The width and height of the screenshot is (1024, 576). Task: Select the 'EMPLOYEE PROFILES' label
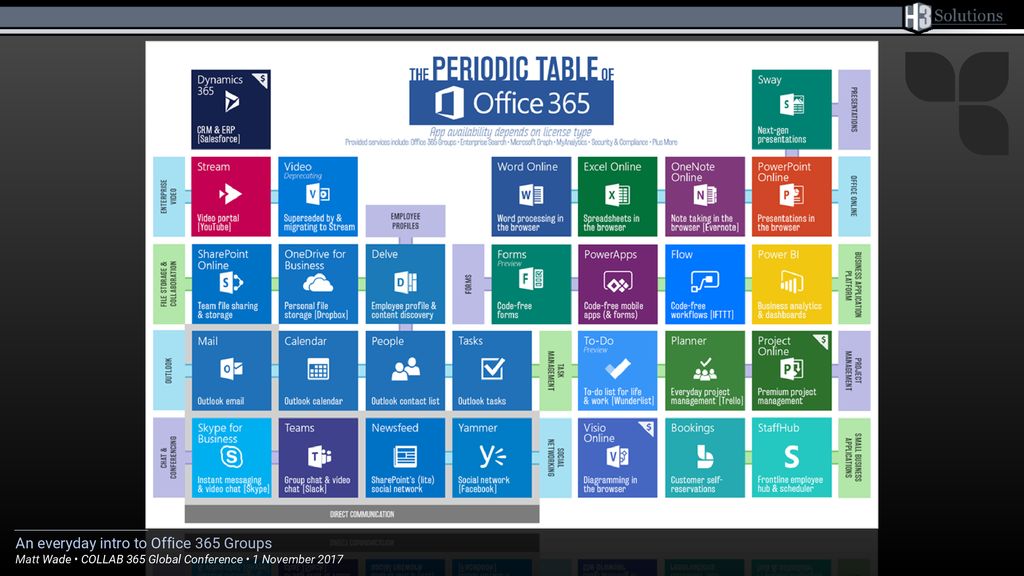pos(406,221)
